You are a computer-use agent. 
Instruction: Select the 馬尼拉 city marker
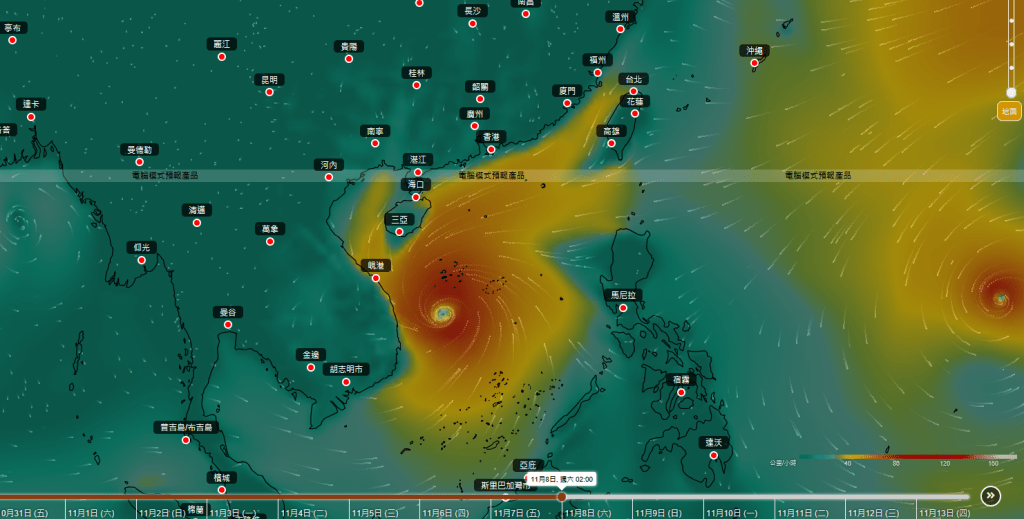point(623,308)
